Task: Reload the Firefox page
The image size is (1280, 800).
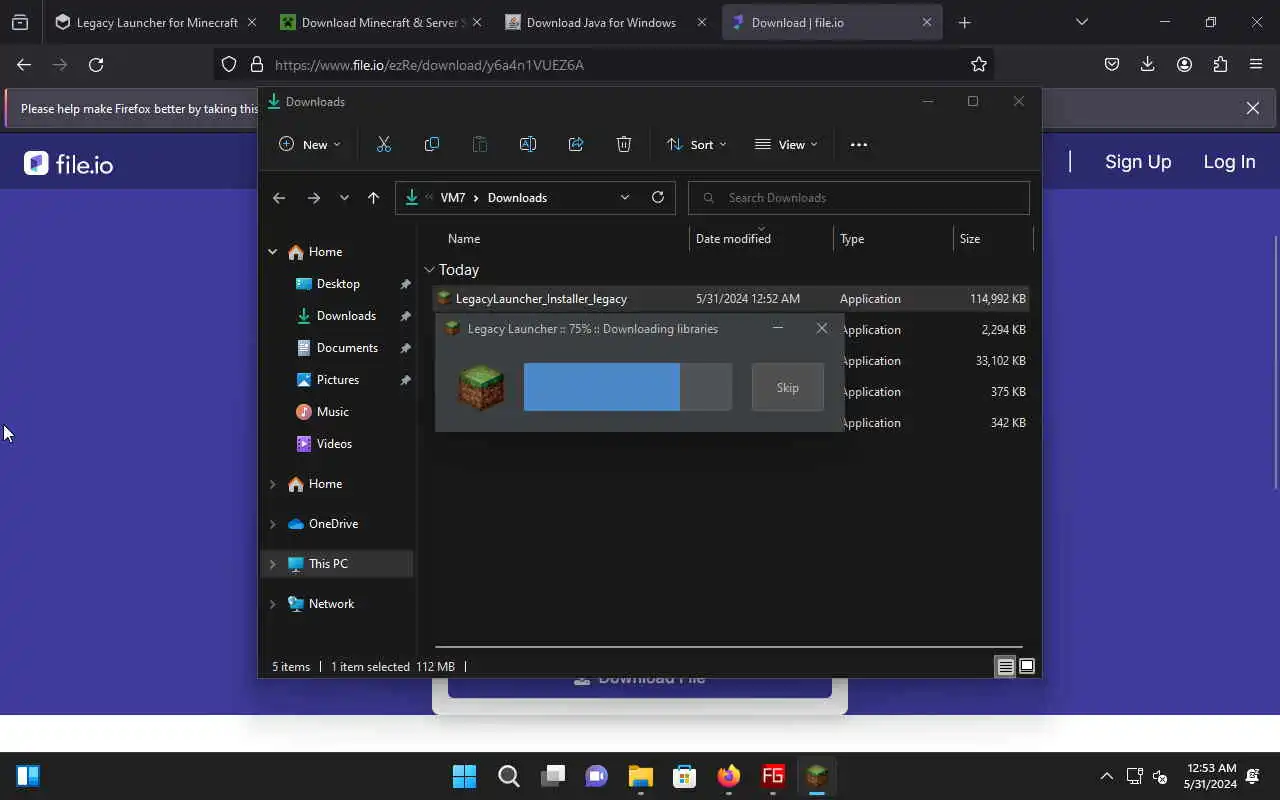Action: coord(96,64)
